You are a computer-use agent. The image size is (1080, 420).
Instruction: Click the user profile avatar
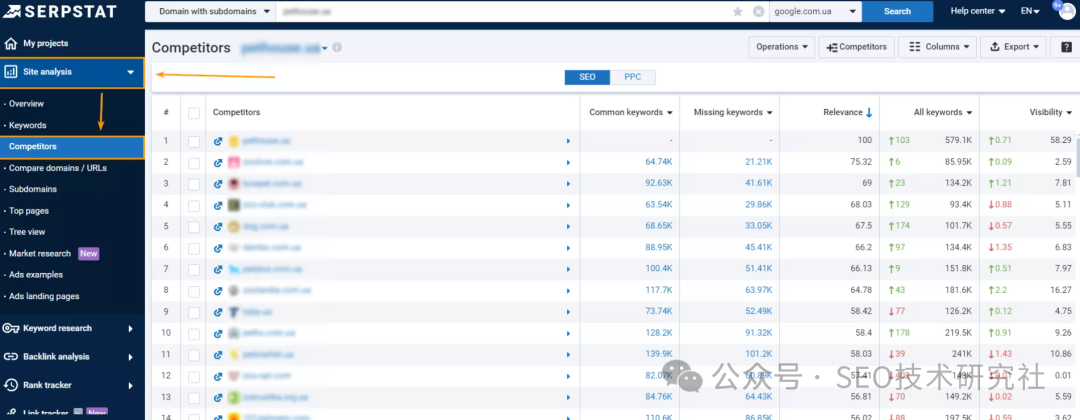(1059, 10)
